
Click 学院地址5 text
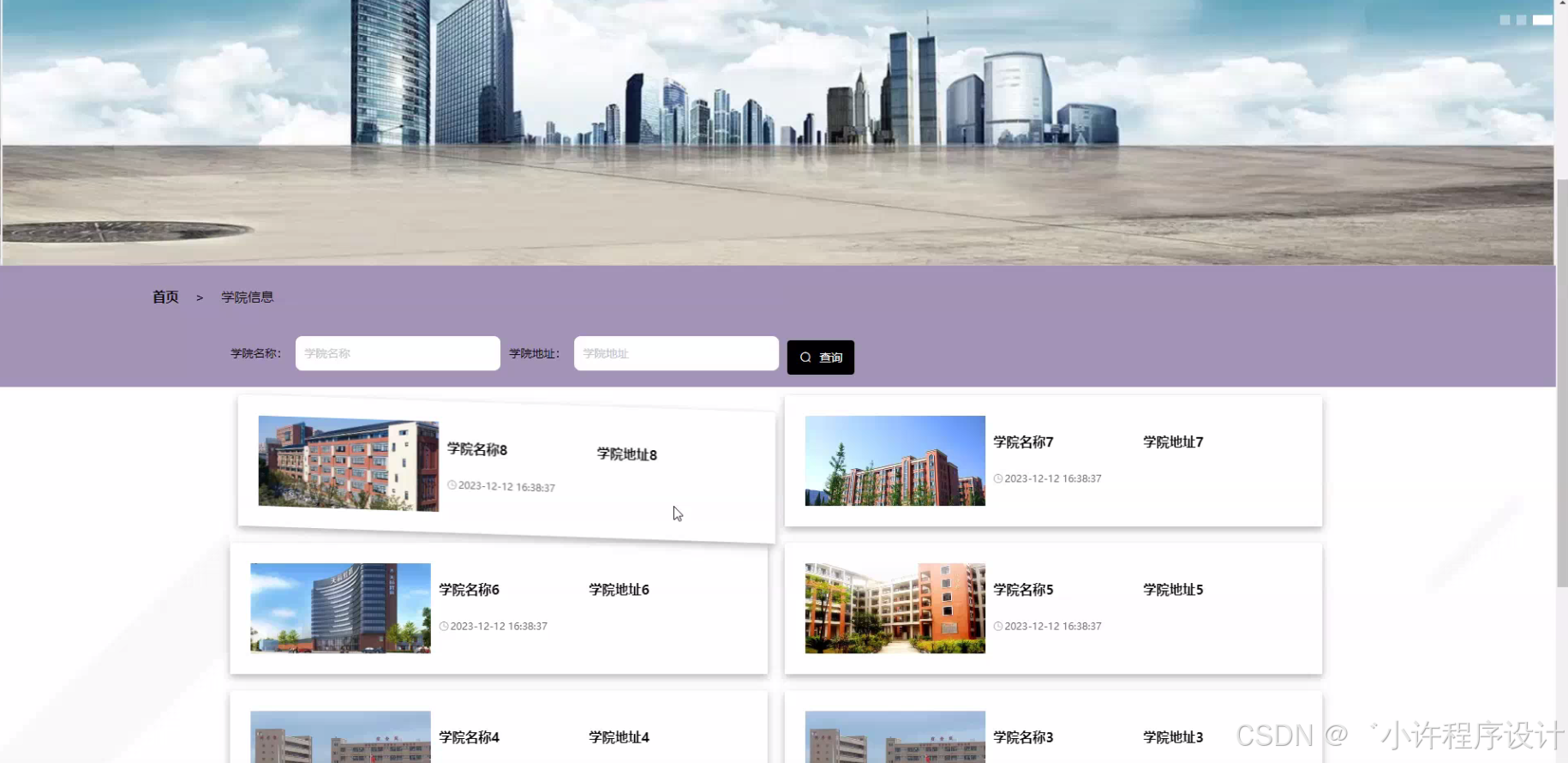1173,589
